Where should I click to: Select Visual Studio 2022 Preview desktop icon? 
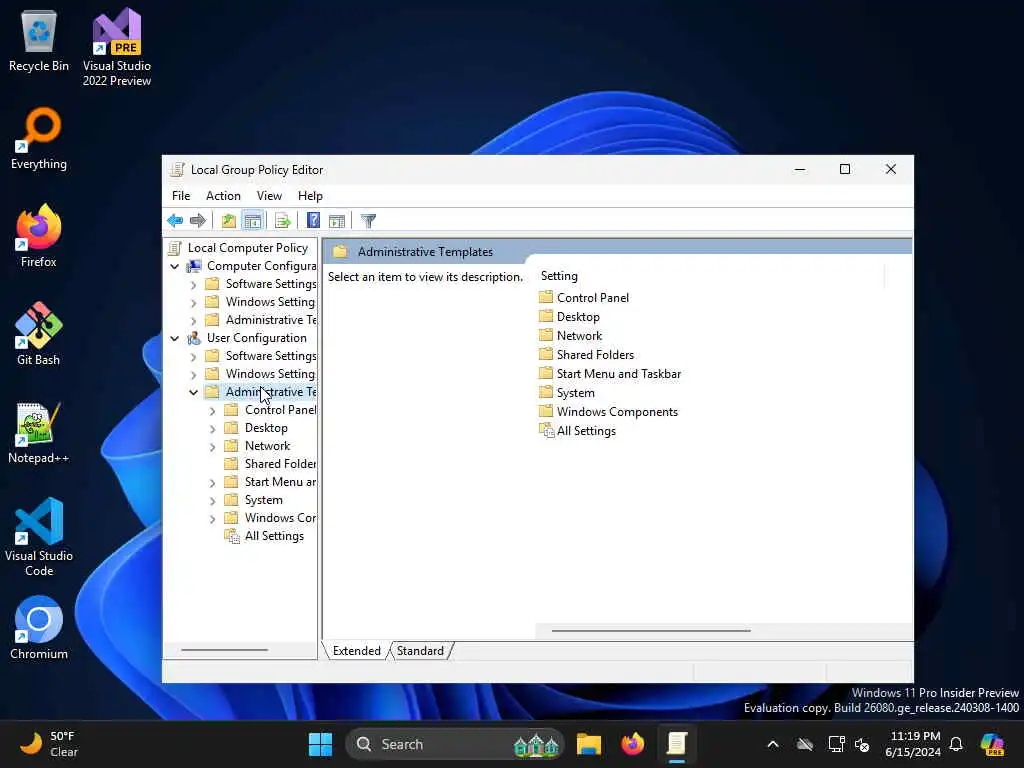click(x=117, y=47)
